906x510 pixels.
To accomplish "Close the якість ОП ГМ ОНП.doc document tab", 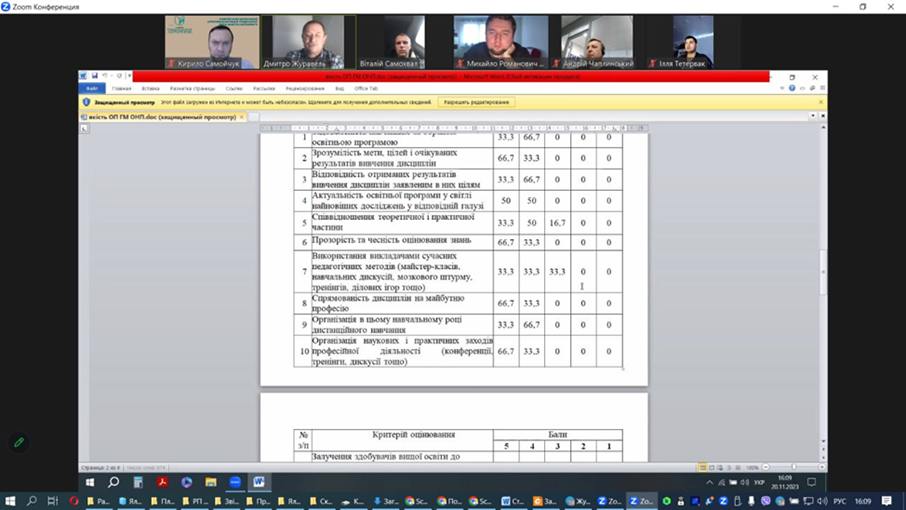I will (242, 117).
